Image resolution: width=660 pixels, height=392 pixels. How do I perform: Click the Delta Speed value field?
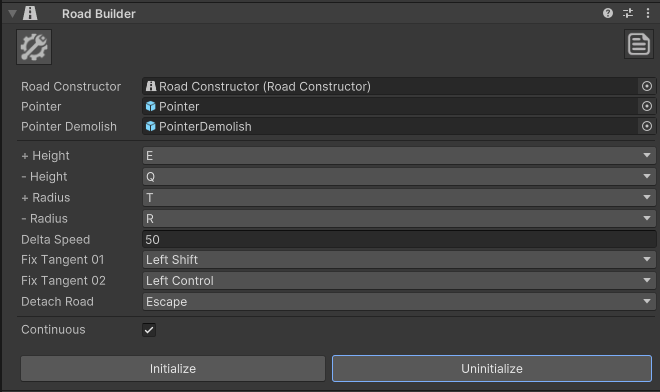point(399,240)
